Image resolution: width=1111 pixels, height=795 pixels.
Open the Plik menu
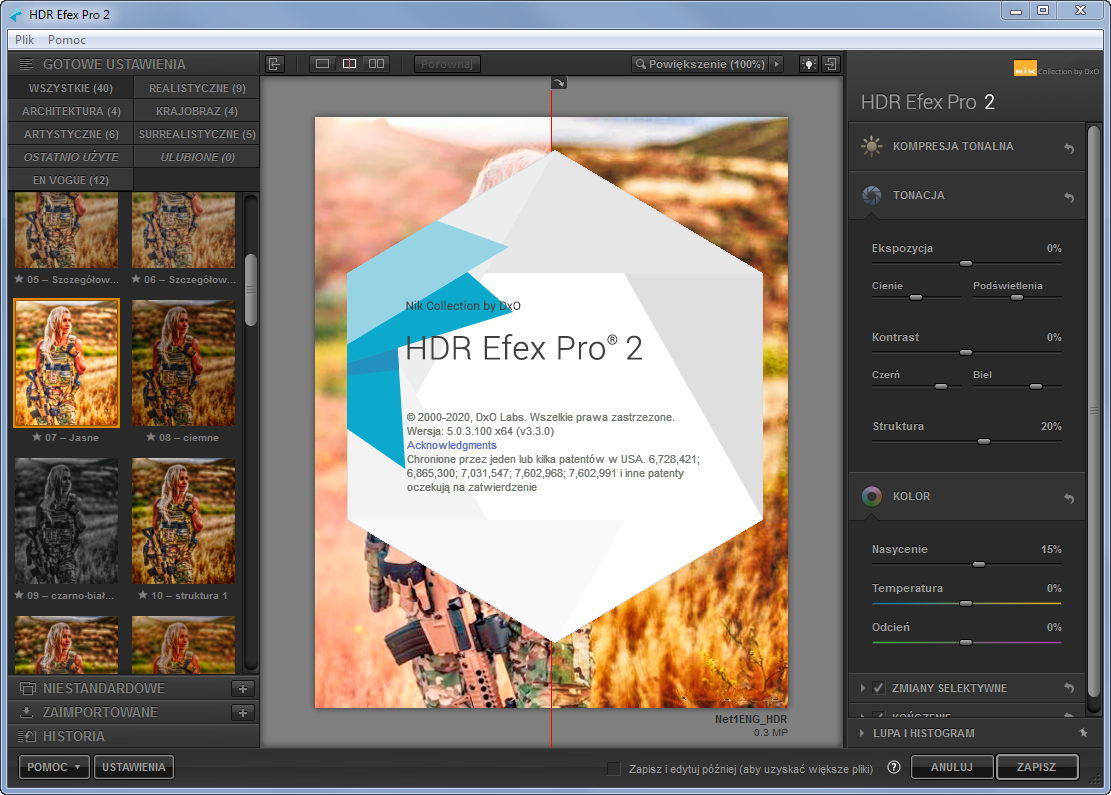point(24,40)
